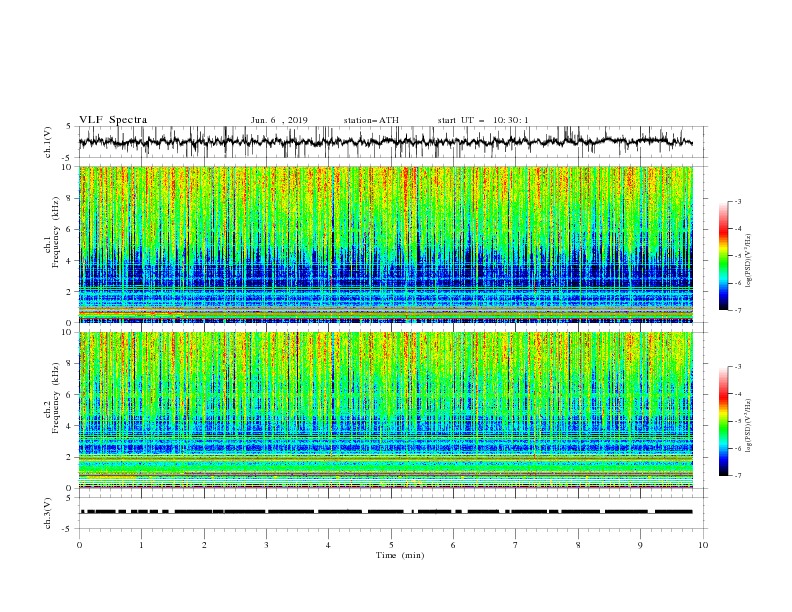Click the "6" kHz tick on ch.1 frequency axis

(x=69, y=230)
